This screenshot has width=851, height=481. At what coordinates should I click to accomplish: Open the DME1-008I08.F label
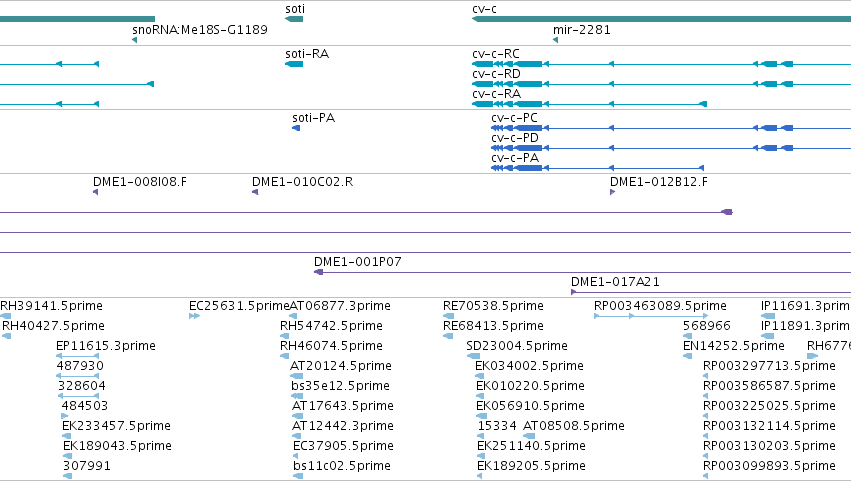point(140,182)
